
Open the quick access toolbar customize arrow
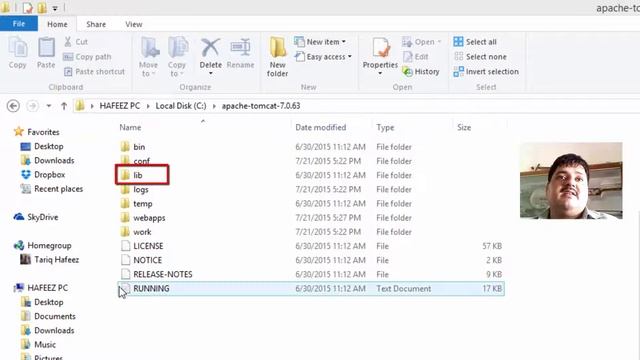[55, 8]
